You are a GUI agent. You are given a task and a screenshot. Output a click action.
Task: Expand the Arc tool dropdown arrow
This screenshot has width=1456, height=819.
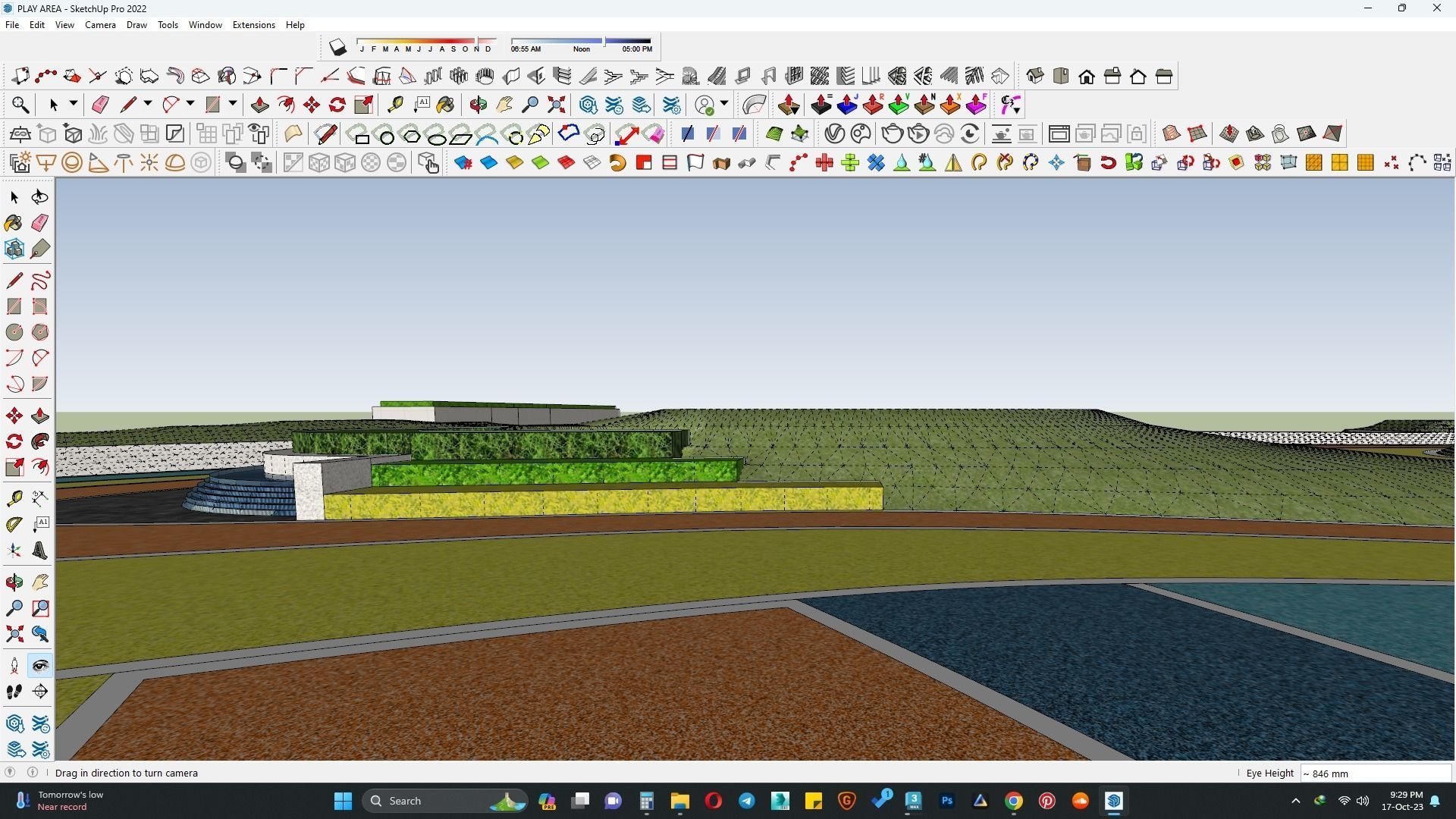coord(190,104)
